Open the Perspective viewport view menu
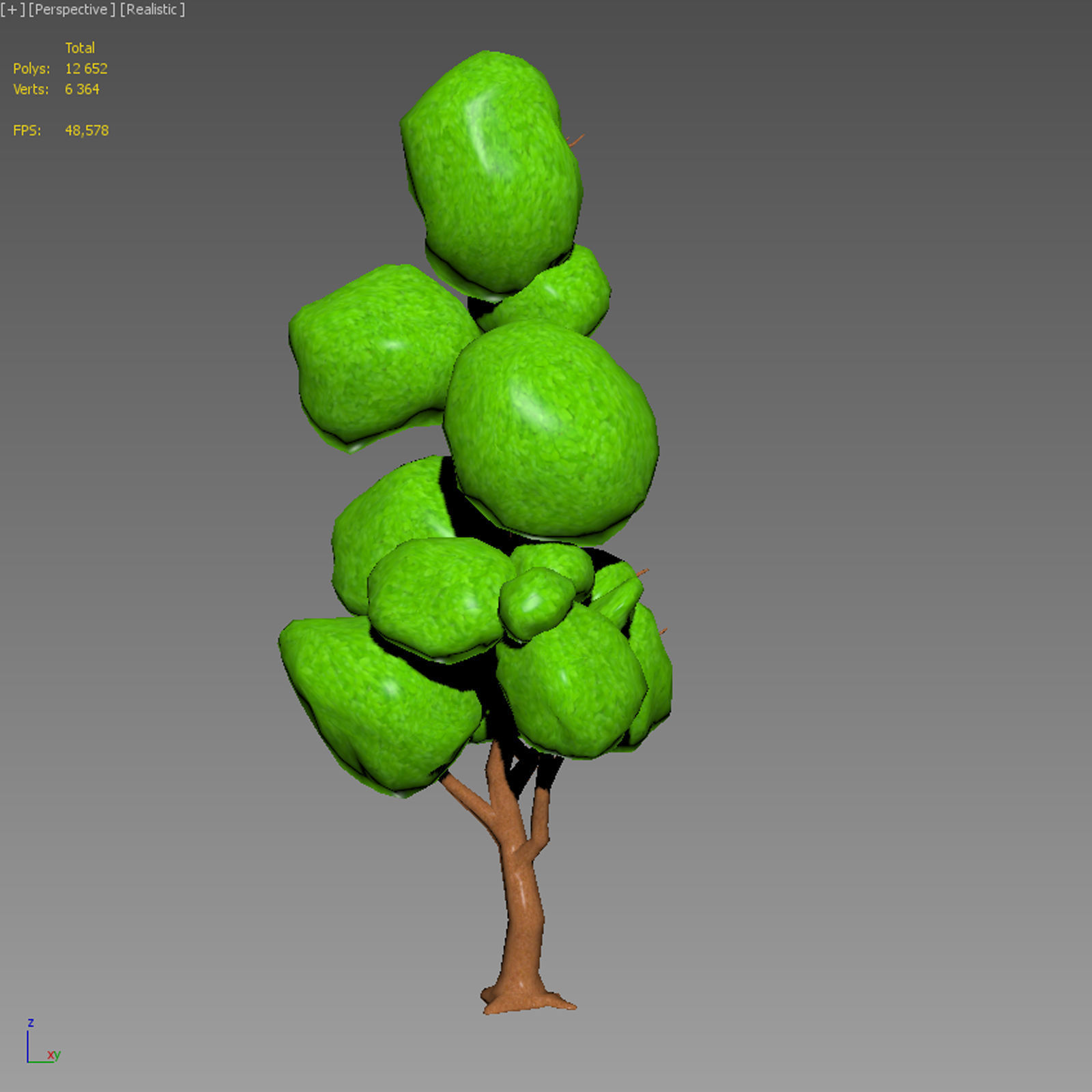The height and width of the screenshot is (1092, 1092). pyautogui.click(x=72, y=10)
